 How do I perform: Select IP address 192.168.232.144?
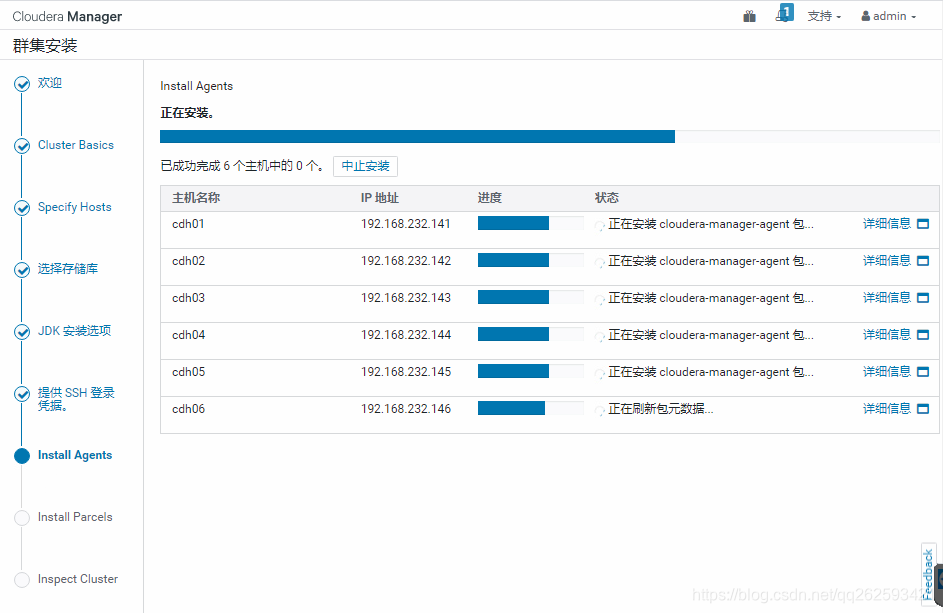click(x=406, y=335)
